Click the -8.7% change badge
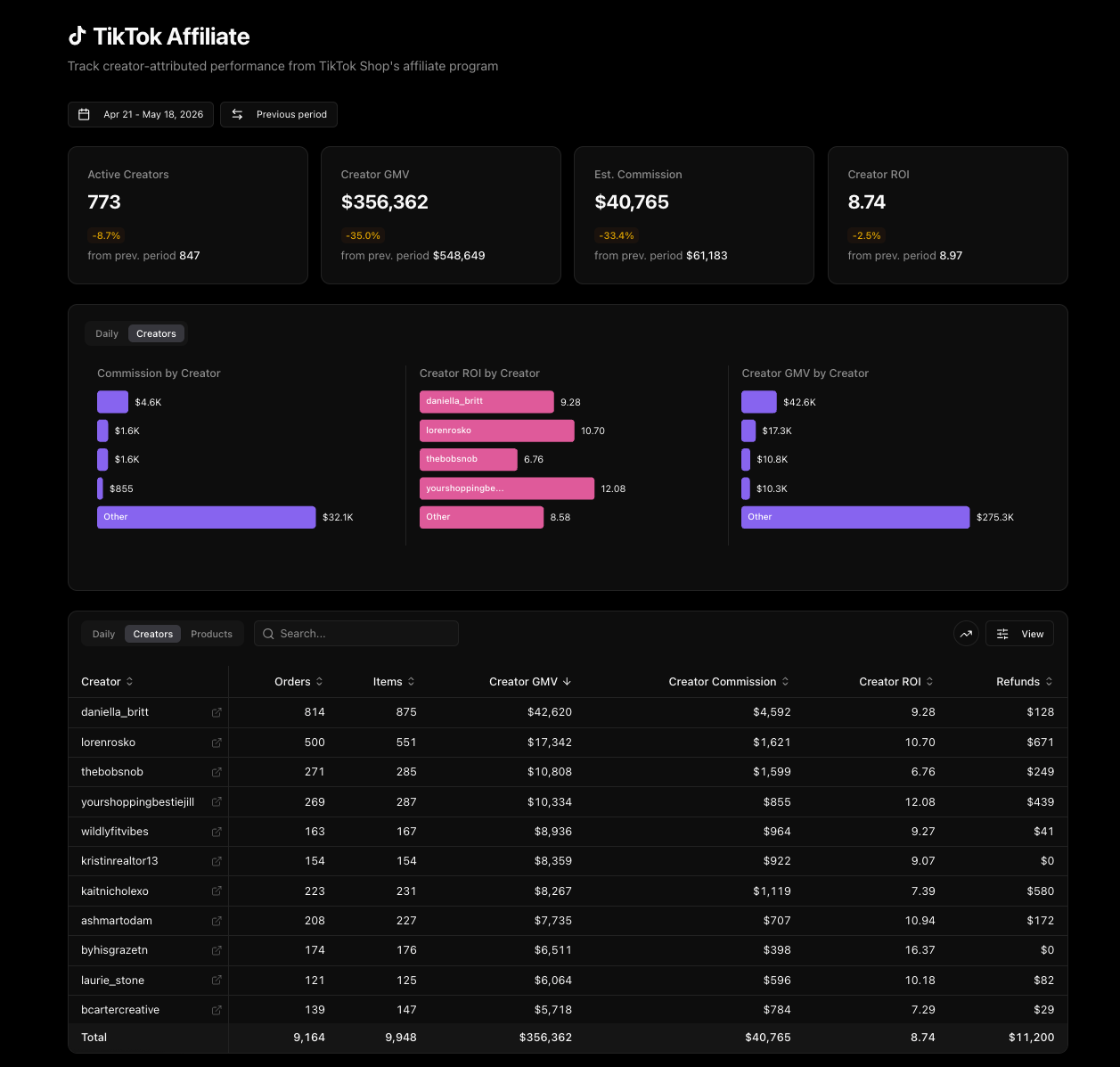Viewport: 1120px width, 1067px height. pos(106,235)
